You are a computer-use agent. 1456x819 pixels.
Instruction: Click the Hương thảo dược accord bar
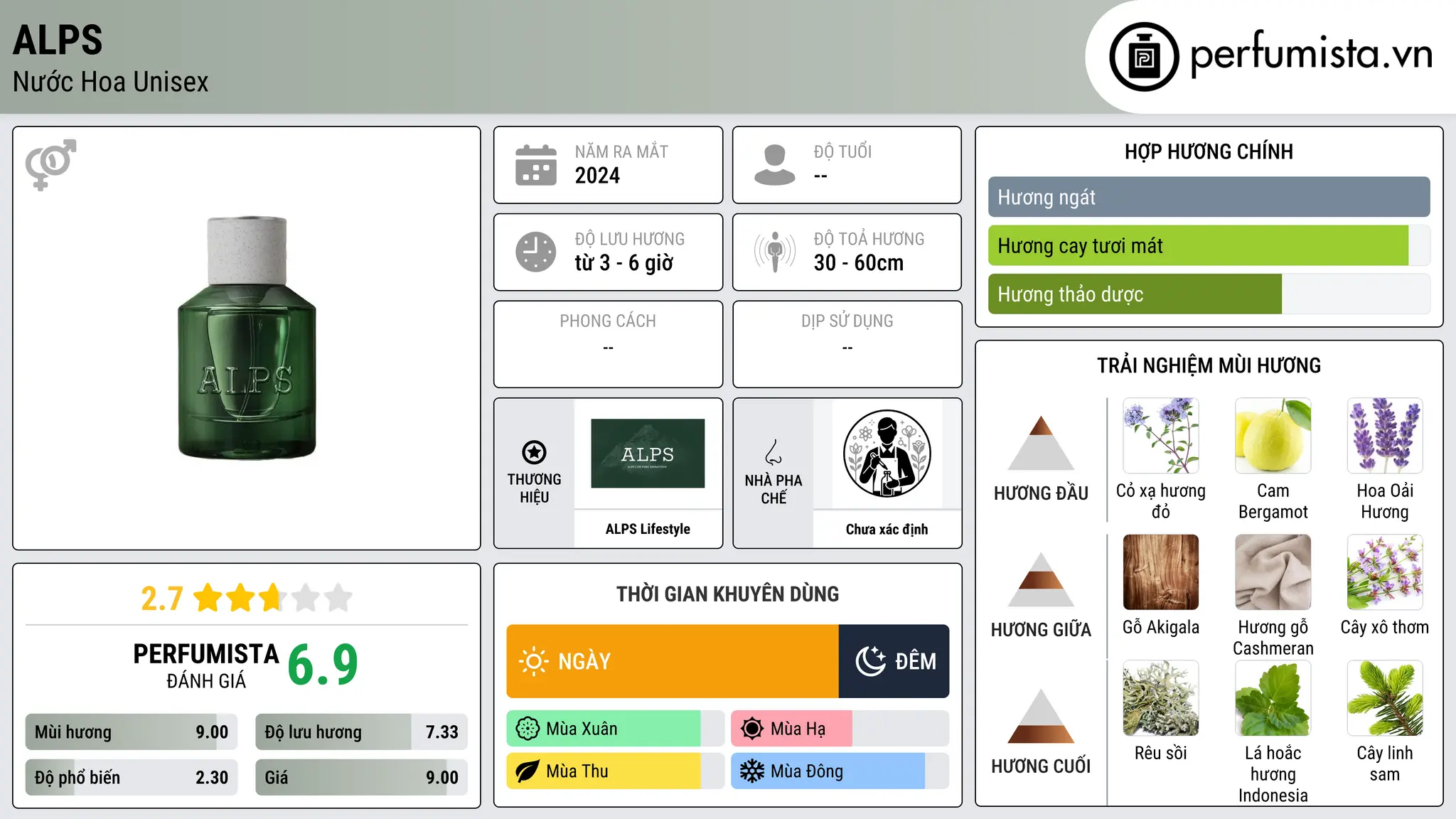1209,294
